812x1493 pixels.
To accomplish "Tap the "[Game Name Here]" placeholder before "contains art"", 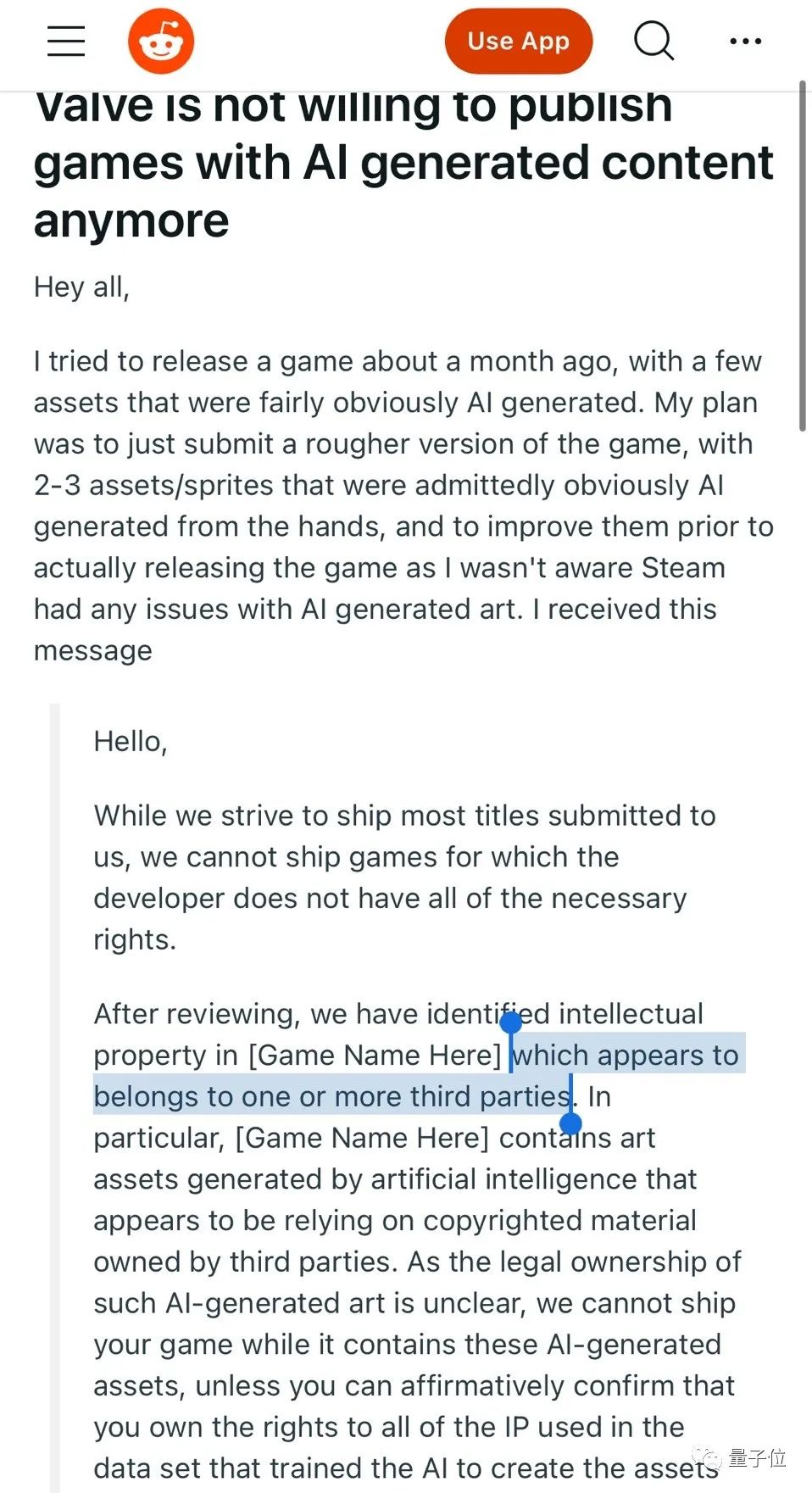I will [x=362, y=1138].
